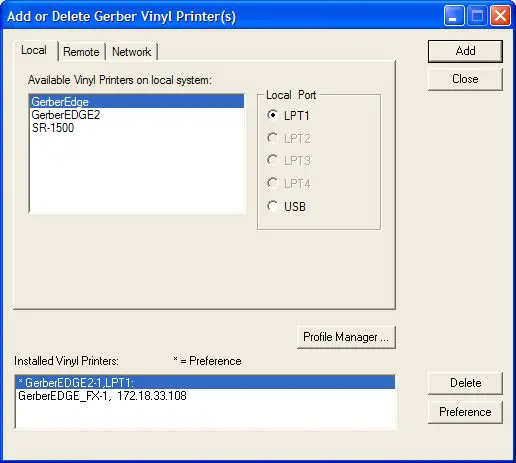Select GerberEDGE2 in available printers list
Viewport: 516px width, 463px height.
pos(137,115)
